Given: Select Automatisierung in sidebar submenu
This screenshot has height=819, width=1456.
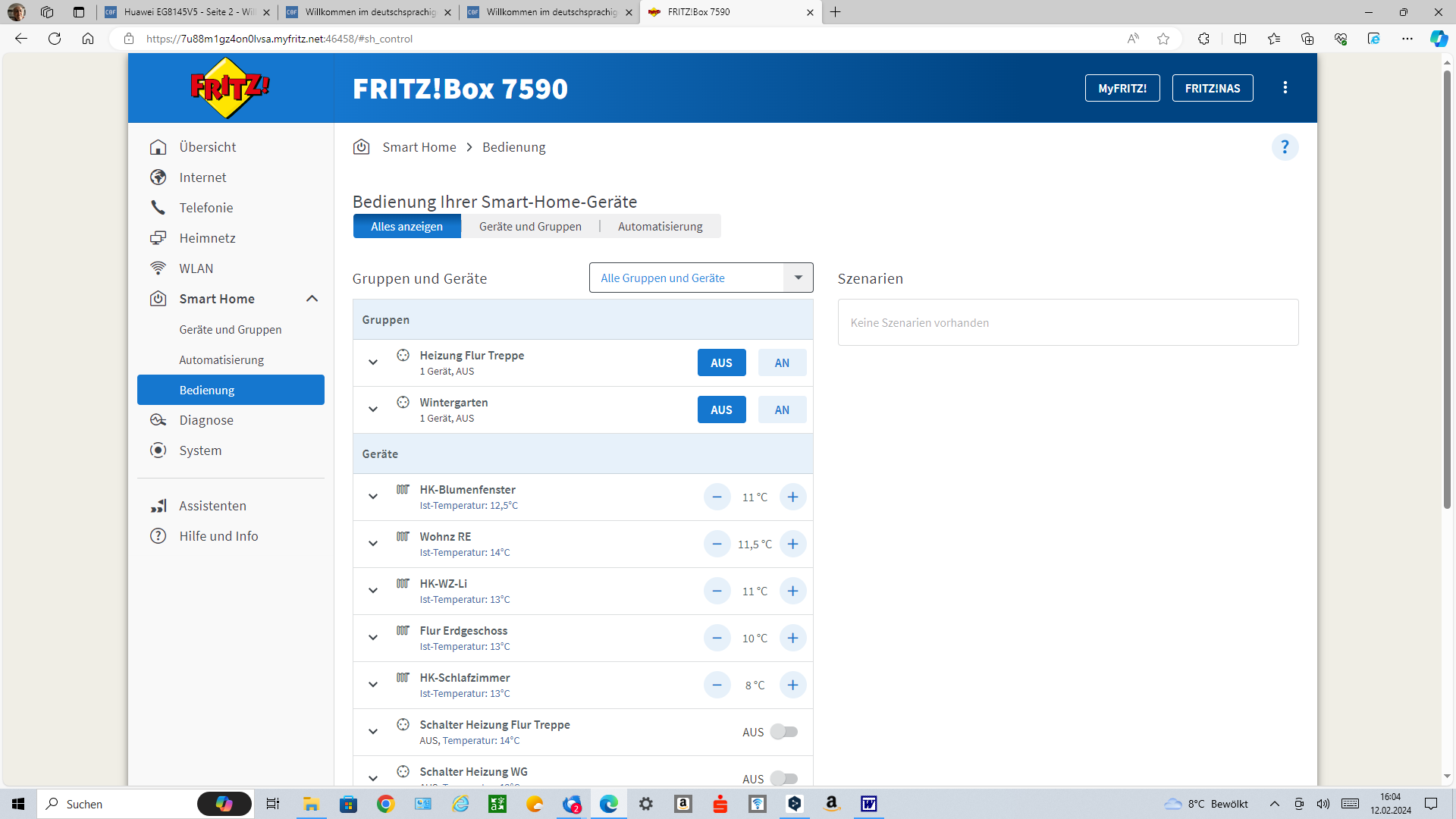Looking at the screenshot, I should 221,360.
